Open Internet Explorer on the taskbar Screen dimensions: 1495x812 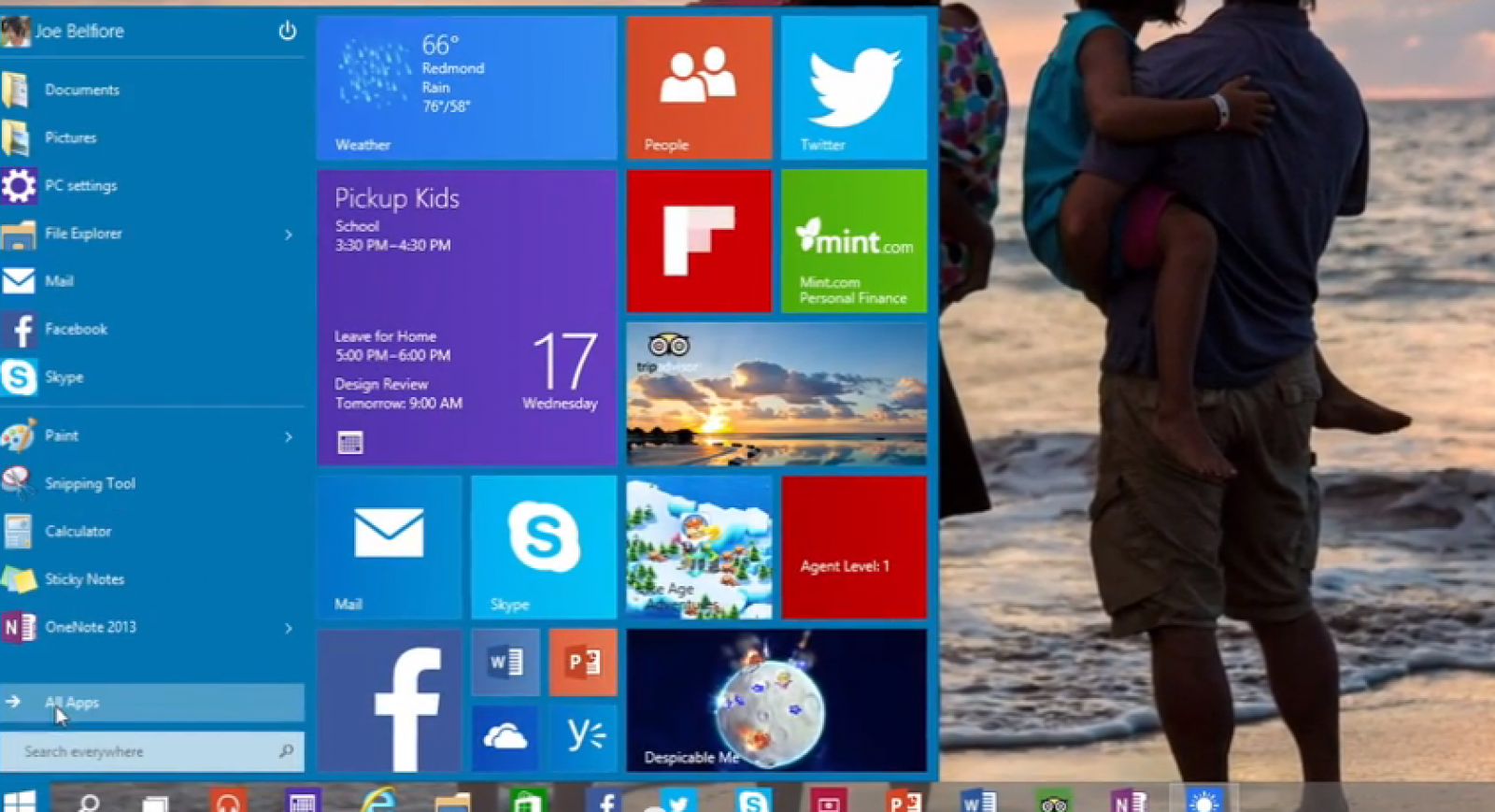pyautogui.click(x=377, y=801)
